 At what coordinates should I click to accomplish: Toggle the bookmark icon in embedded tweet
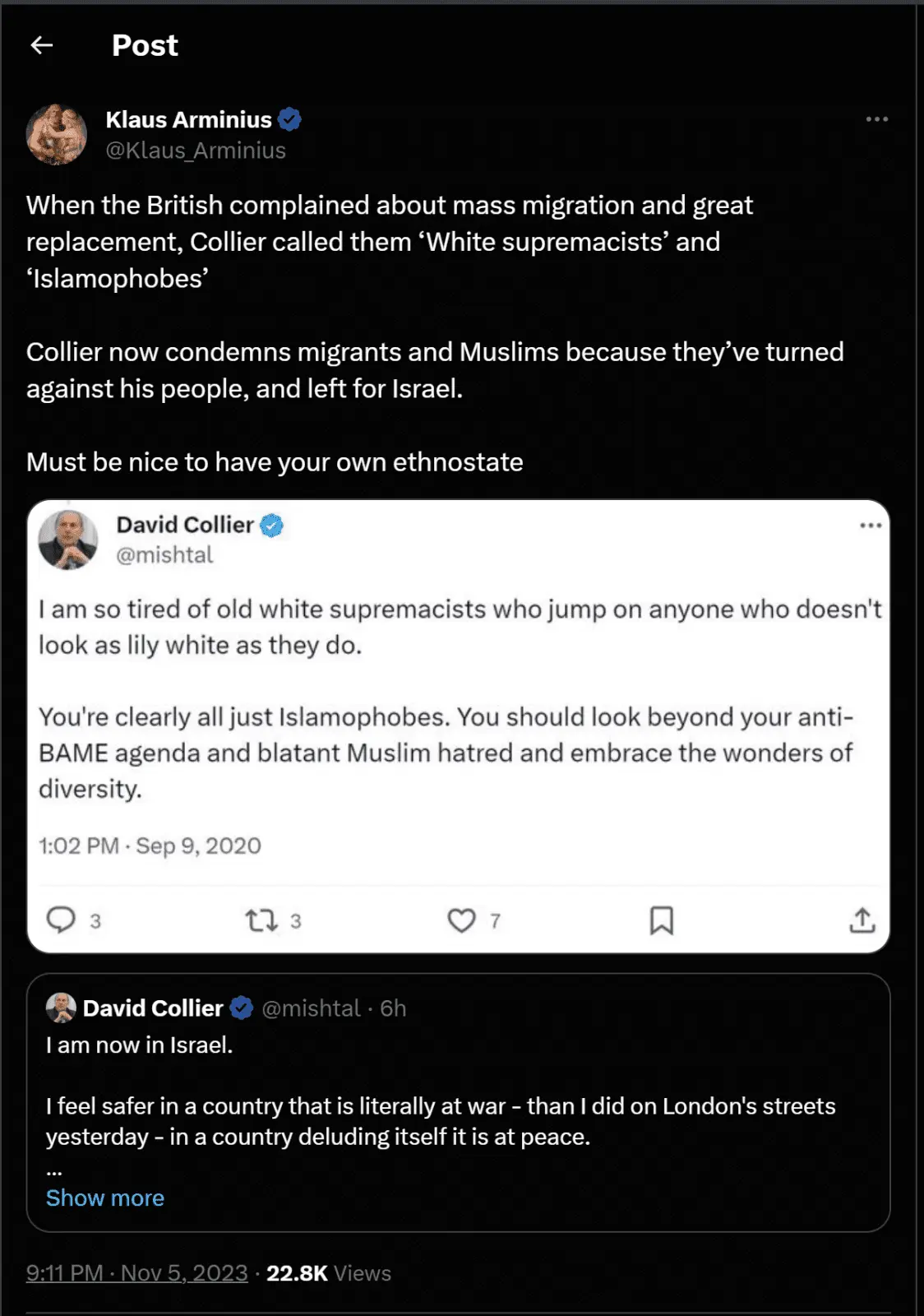[661, 920]
